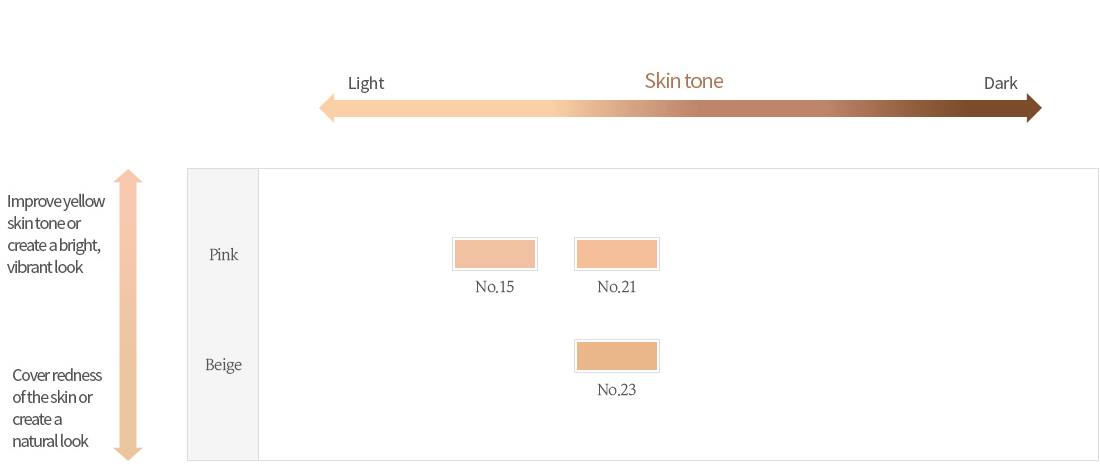1100x470 pixels.
Task: Click the Pink row label
Action: point(224,255)
